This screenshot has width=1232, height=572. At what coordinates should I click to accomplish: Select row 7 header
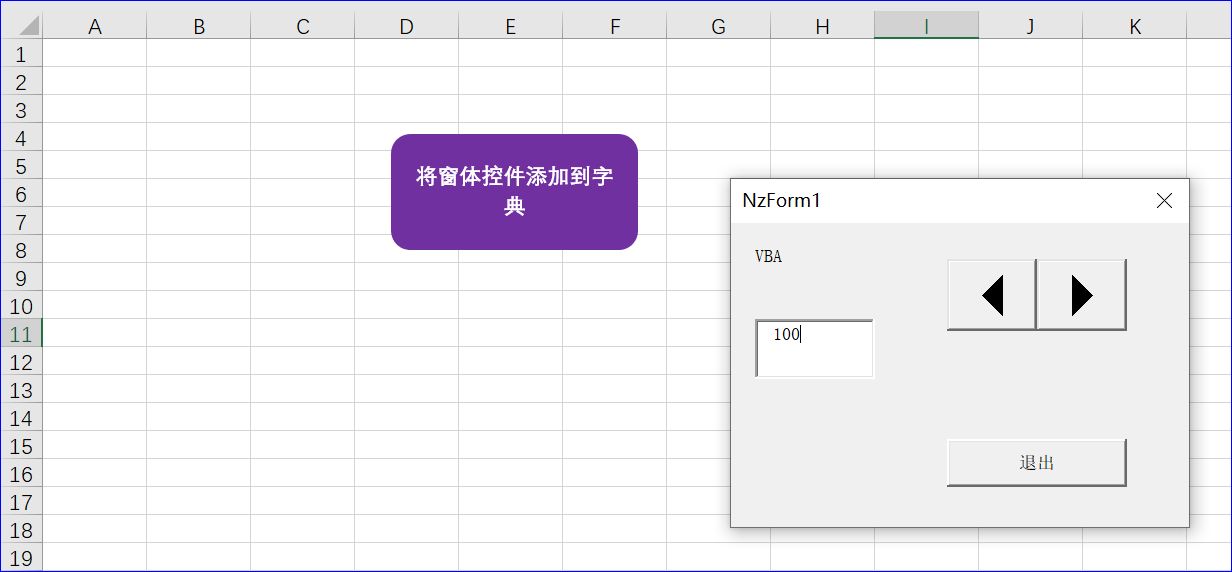pyautogui.click(x=21, y=221)
